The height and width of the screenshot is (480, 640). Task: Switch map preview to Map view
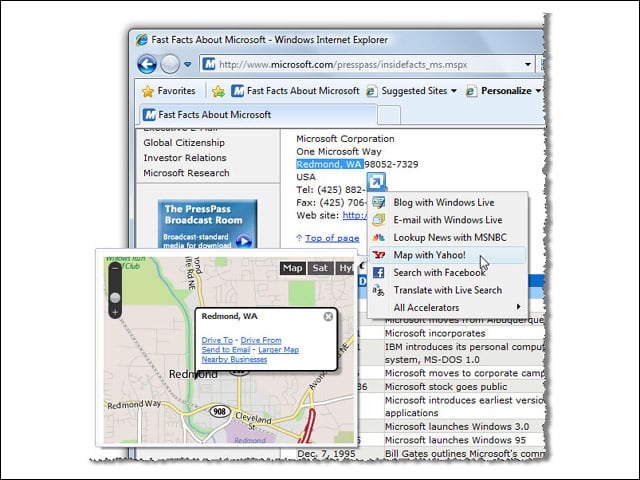pyautogui.click(x=293, y=268)
